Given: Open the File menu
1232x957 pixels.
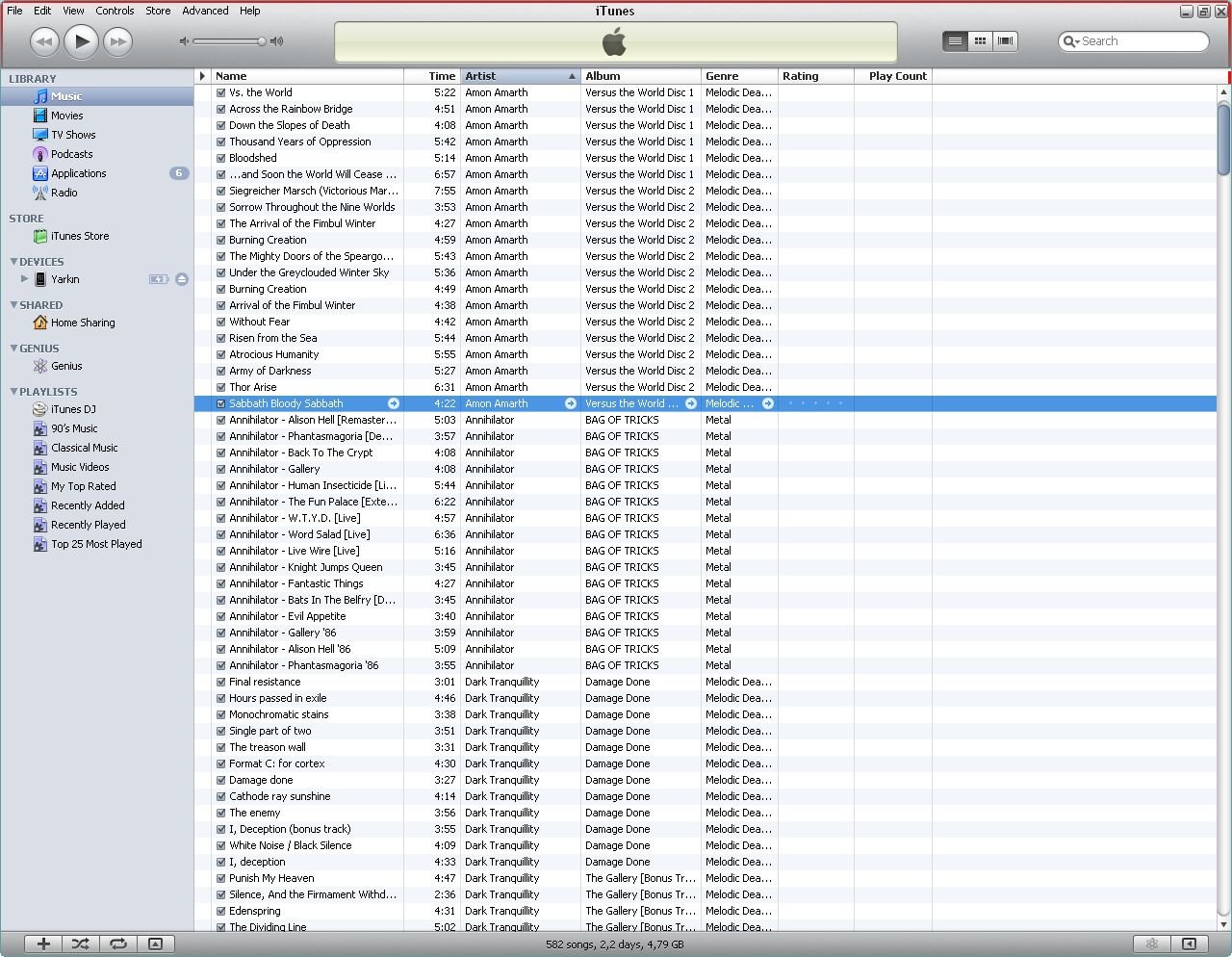Looking at the screenshot, I should [14, 11].
